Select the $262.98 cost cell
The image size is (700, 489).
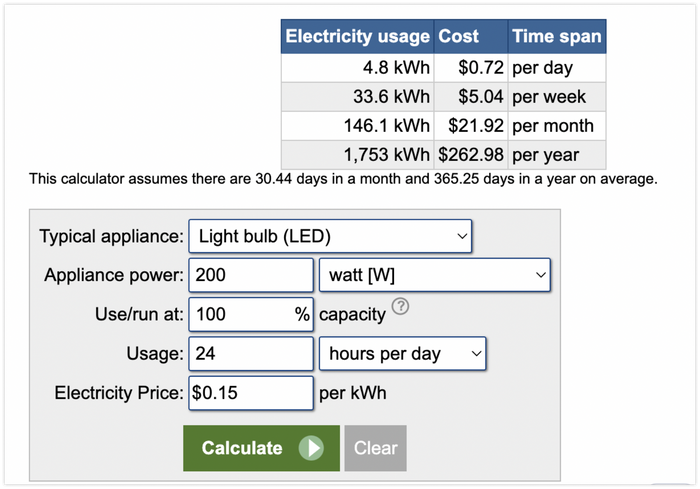pos(471,155)
